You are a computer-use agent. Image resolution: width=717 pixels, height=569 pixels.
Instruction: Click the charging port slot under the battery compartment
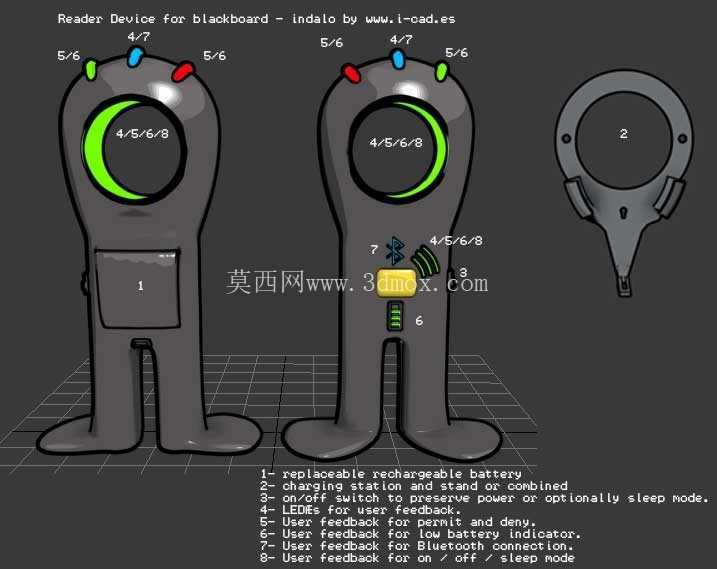[141, 343]
